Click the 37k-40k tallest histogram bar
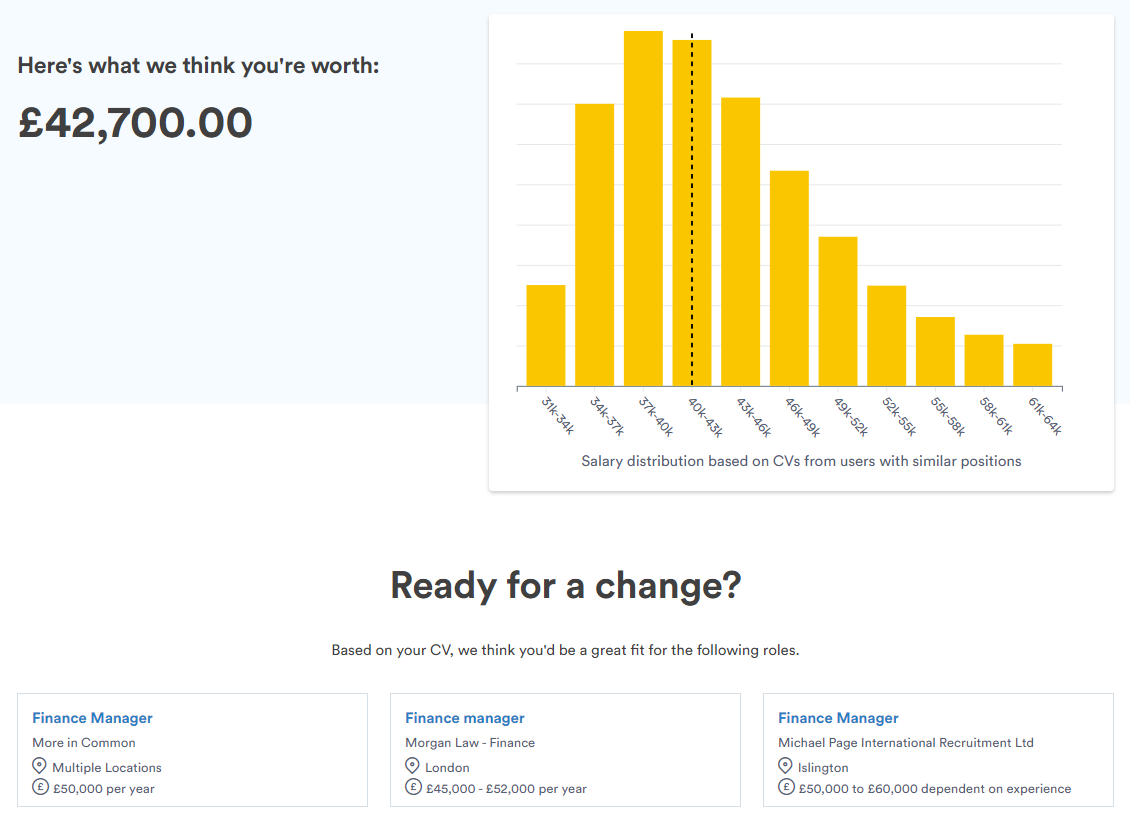Viewport: 1130px width, 819px height. pyautogui.click(x=643, y=210)
